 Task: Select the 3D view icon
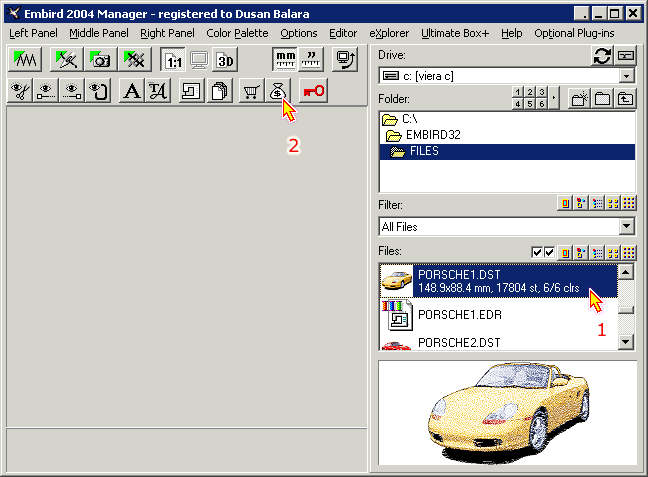tap(225, 60)
